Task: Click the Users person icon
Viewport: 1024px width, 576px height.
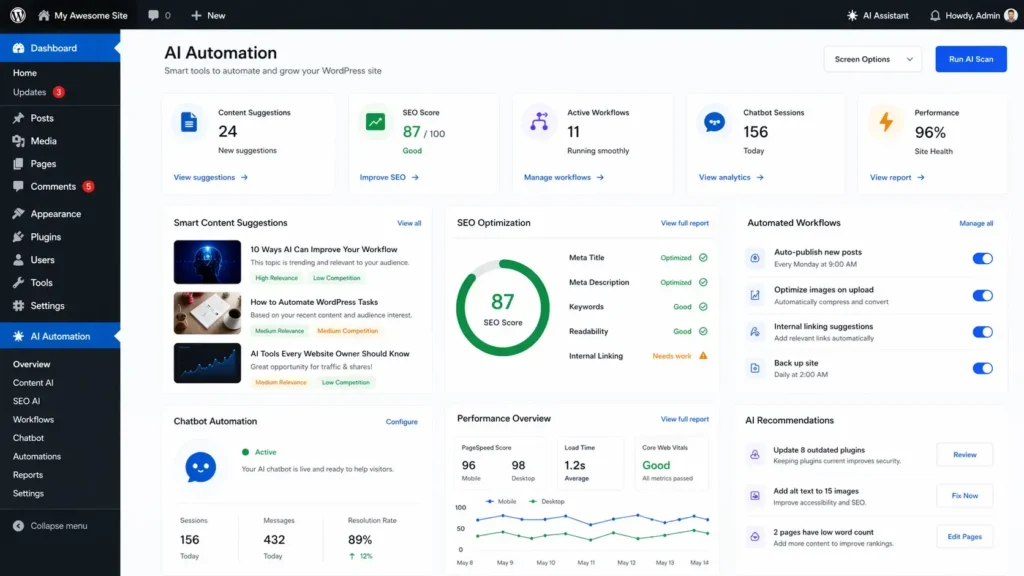Action: [18, 260]
